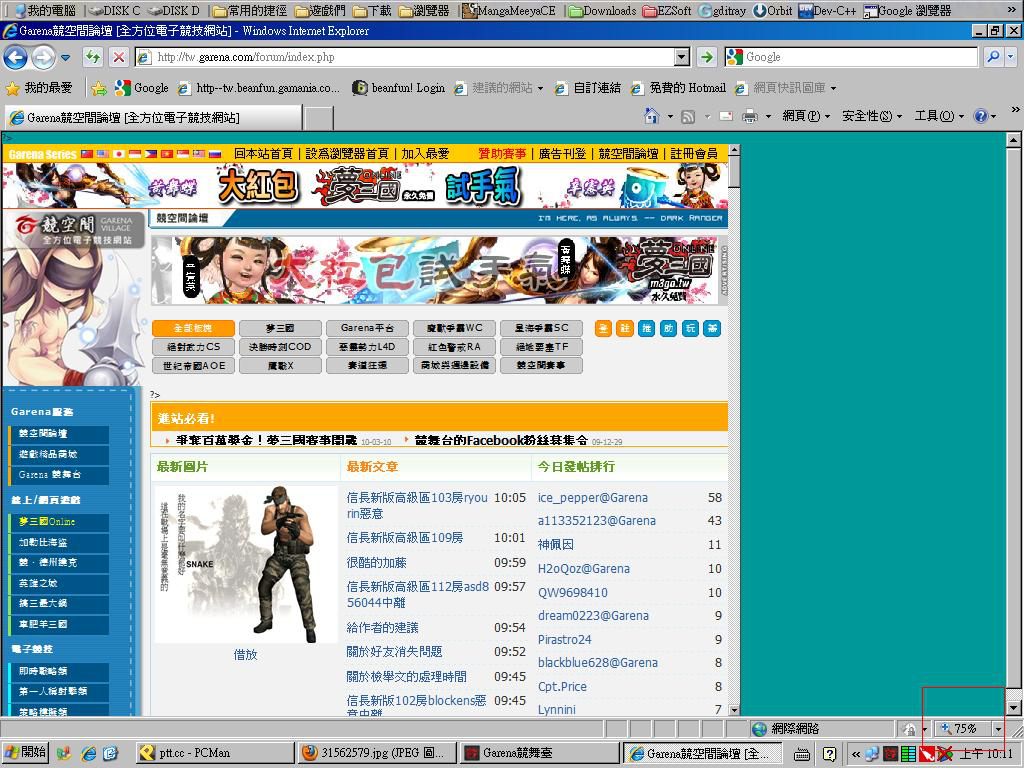Screen dimensions: 1024x768
Task: Refresh the page with the green arrows icon
Action: [x=93, y=57]
